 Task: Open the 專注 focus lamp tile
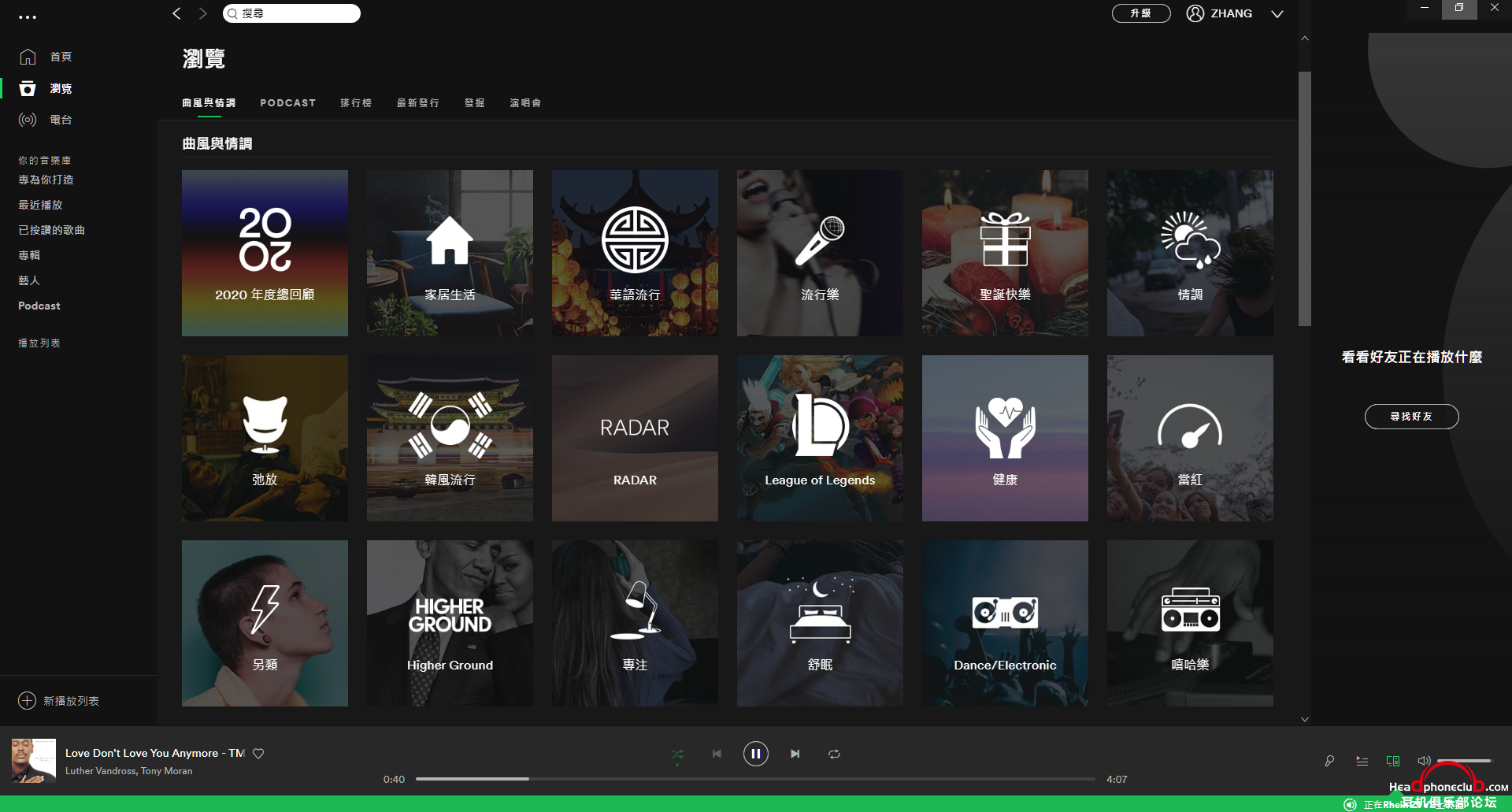(x=635, y=623)
